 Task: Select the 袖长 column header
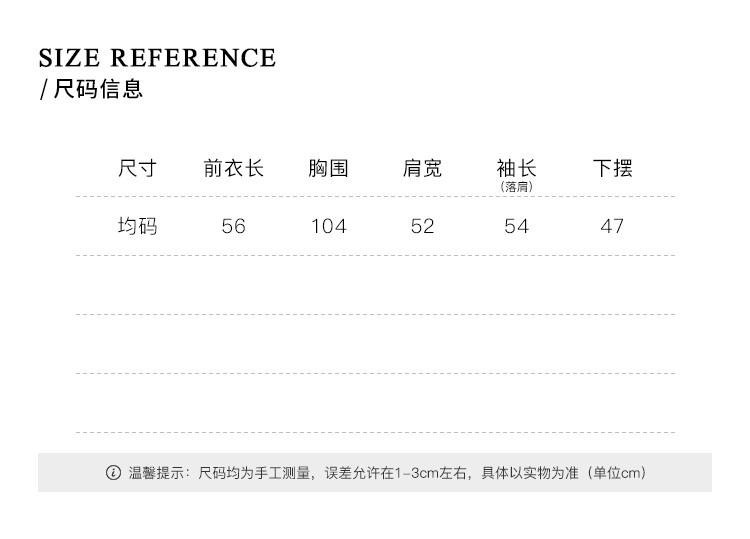[516, 168]
